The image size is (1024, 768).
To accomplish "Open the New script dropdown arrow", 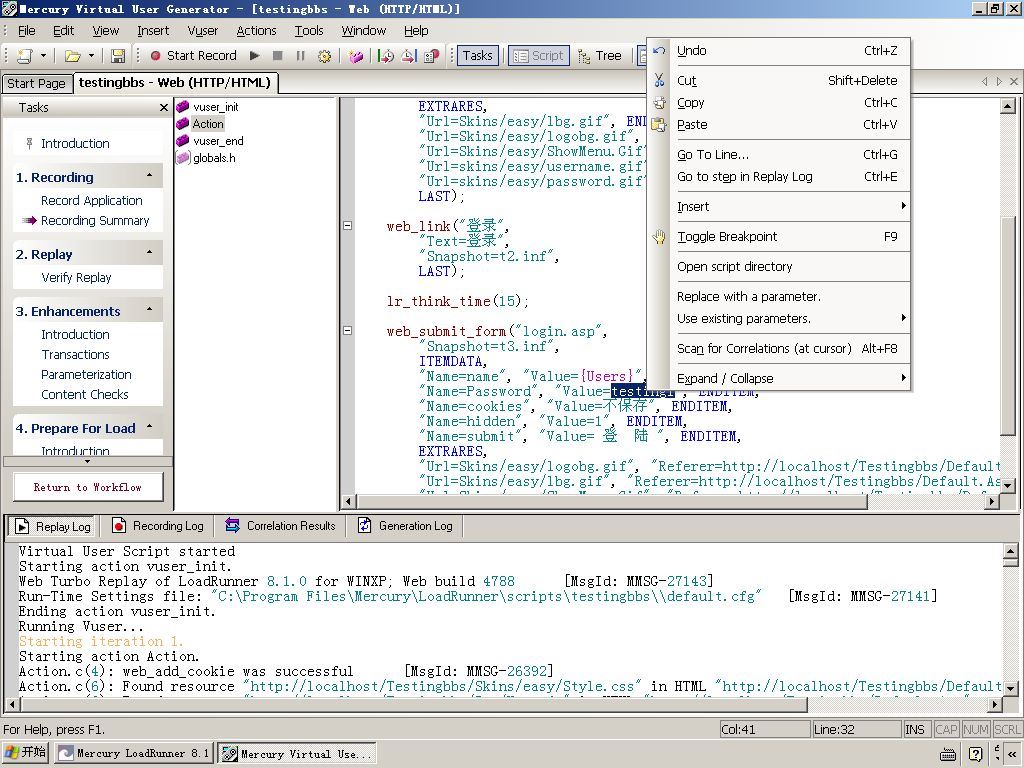I will click(x=43, y=56).
